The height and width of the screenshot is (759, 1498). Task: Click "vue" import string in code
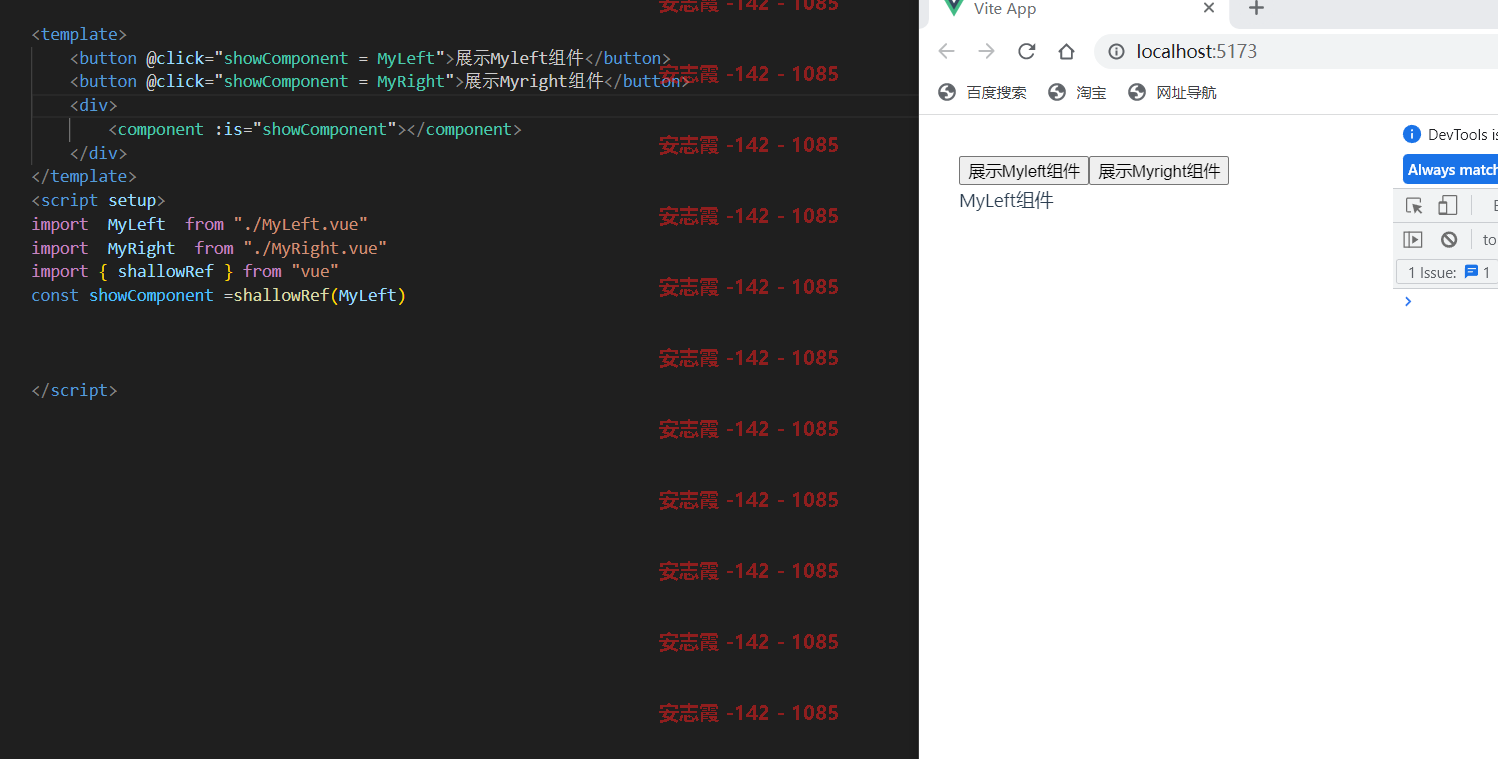[x=315, y=271]
